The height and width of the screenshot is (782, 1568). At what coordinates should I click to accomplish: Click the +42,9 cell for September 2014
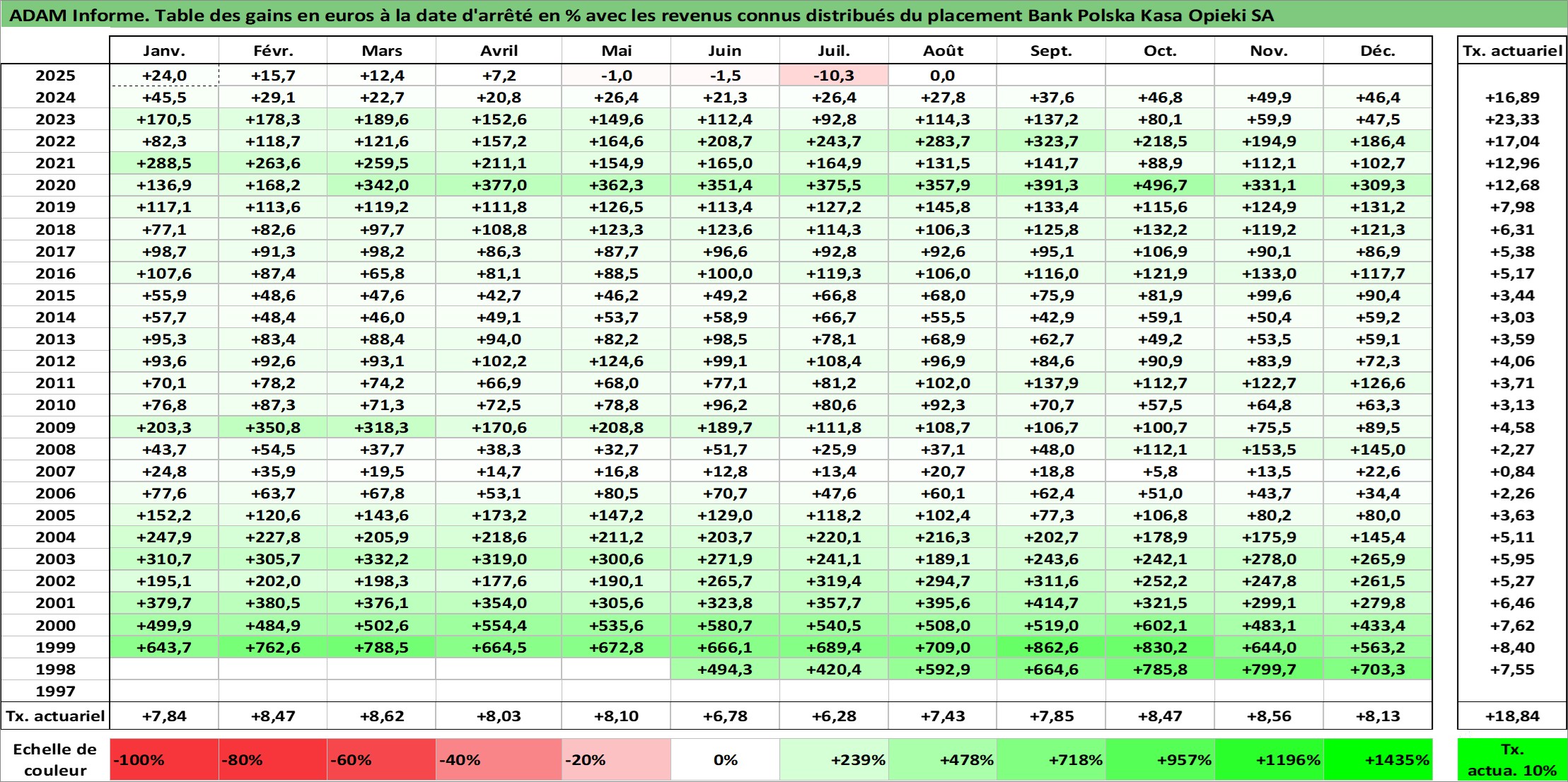(1051, 317)
